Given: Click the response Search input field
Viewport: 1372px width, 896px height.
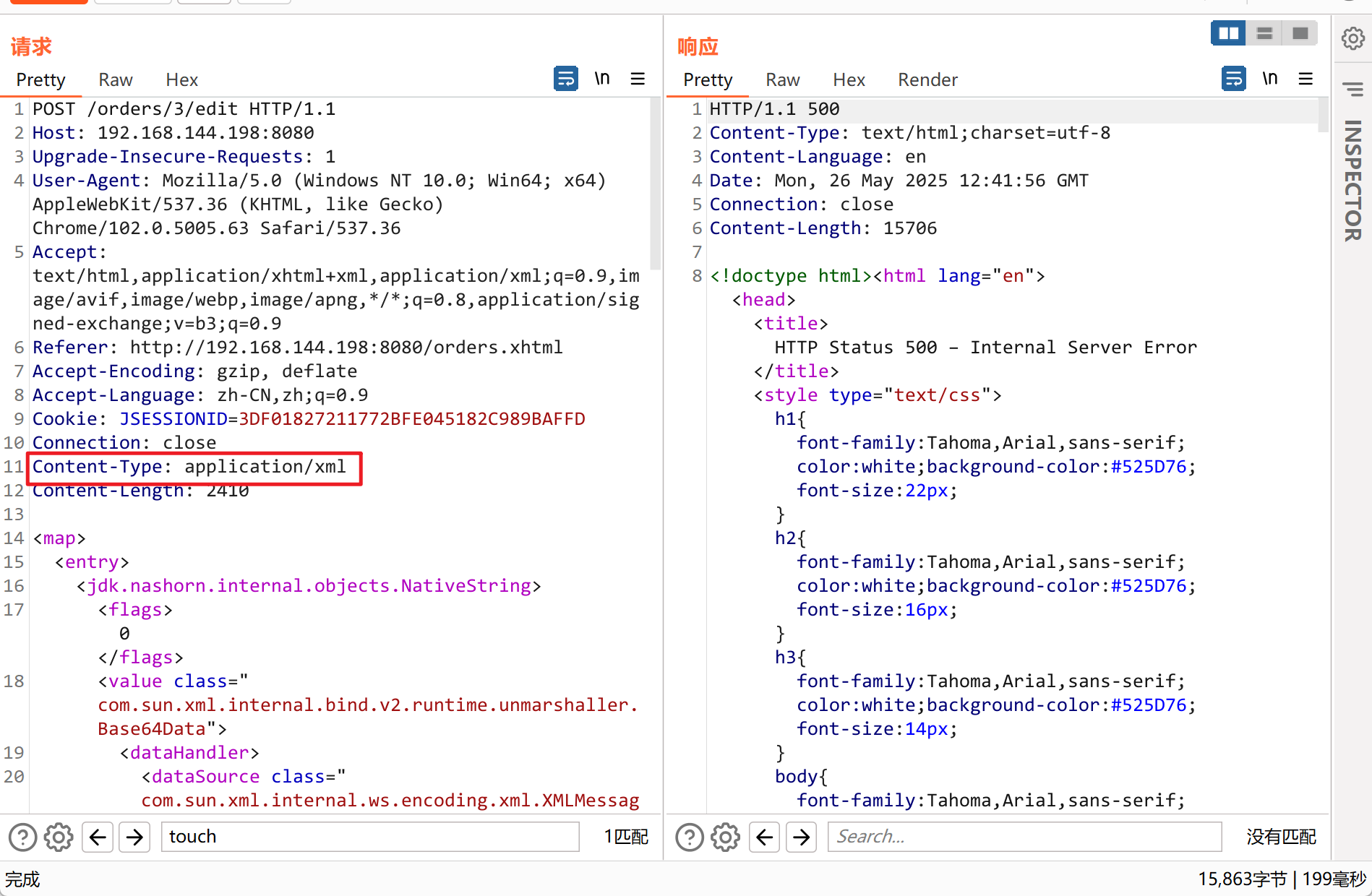Looking at the screenshot, I should click(x=1024, y=837).
